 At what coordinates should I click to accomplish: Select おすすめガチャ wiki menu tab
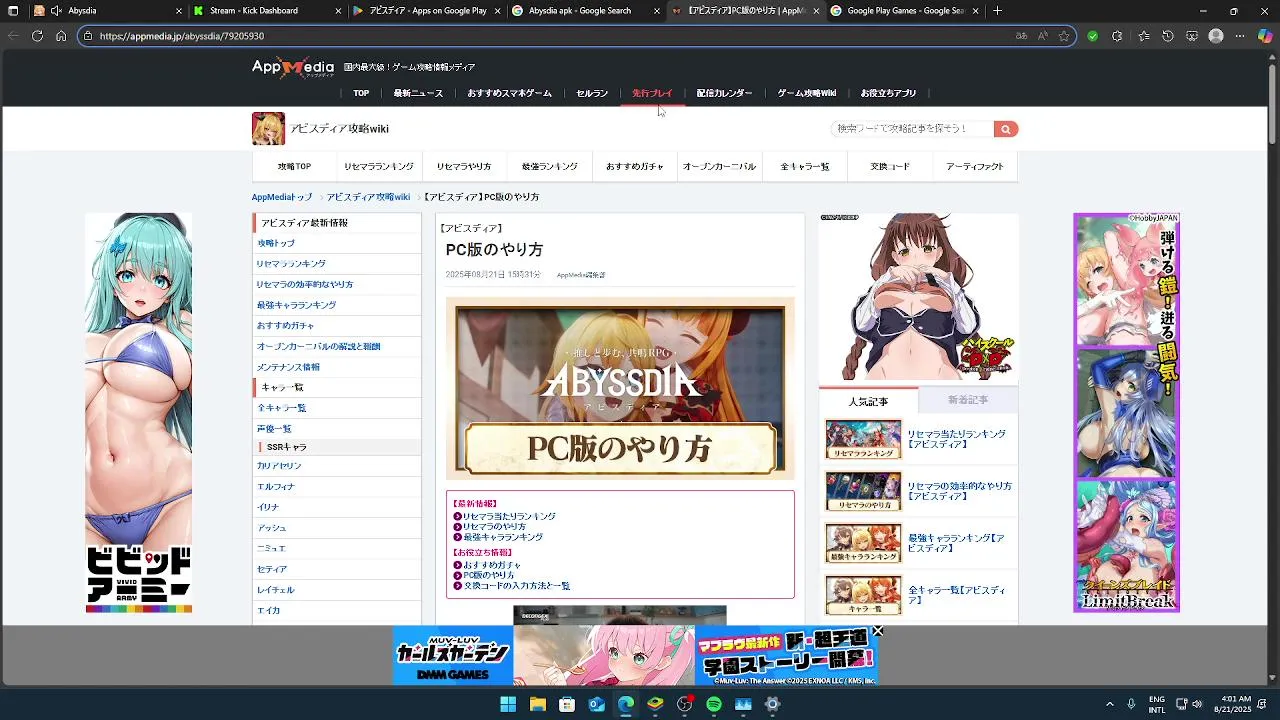[x=635, y=167]
